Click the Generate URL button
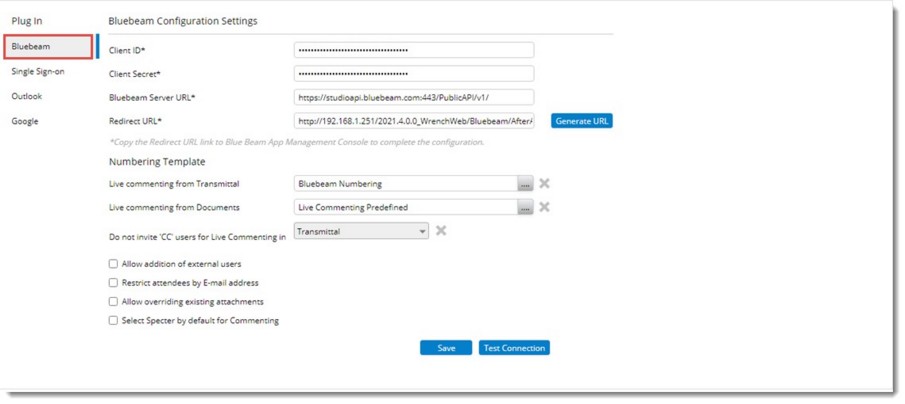905x404 pixels. (x=582, y=121)
